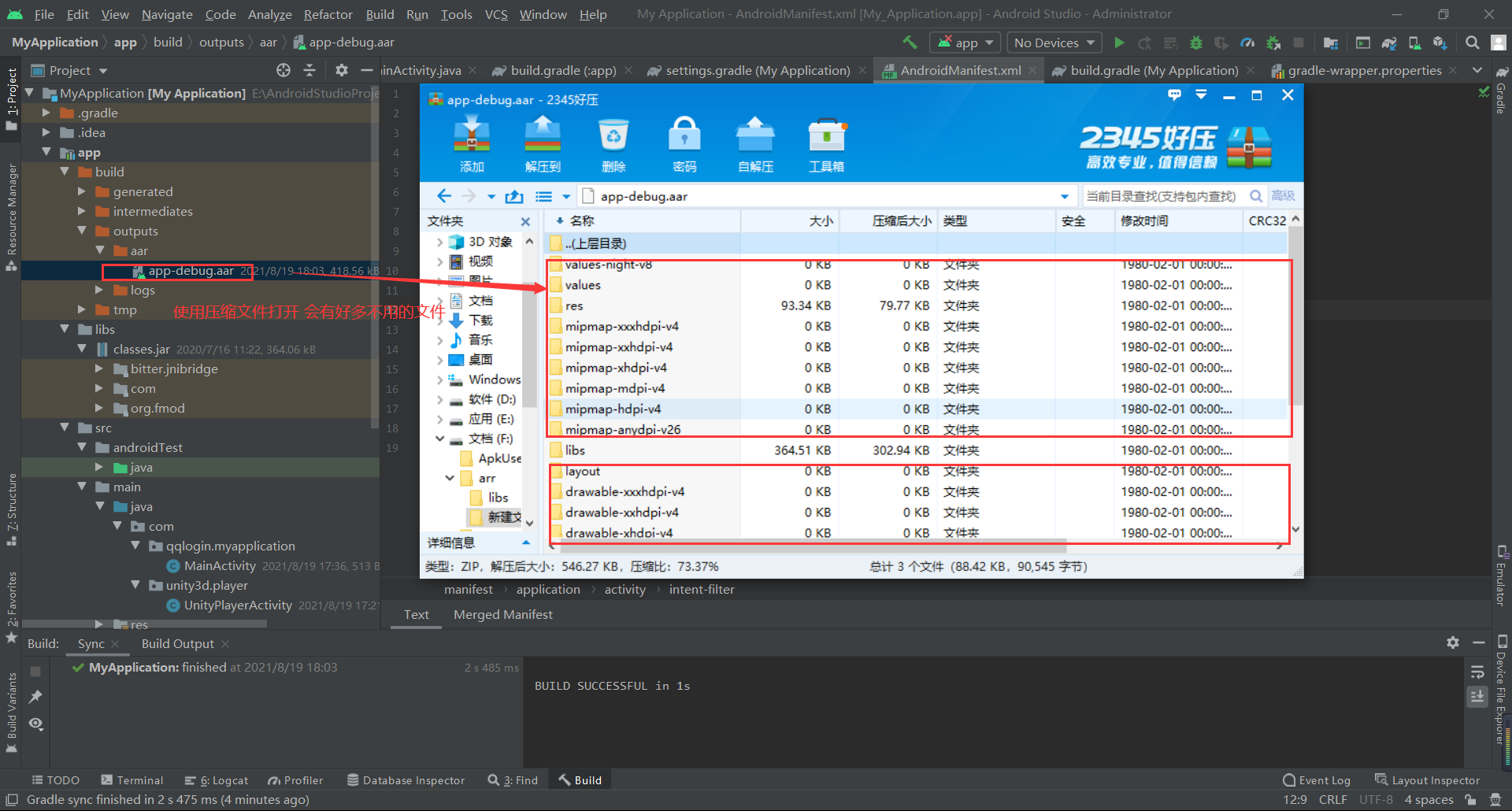Collapse the 详细信息 panel in archive window
Viewport: 1512px width, 811px height.
526,542
